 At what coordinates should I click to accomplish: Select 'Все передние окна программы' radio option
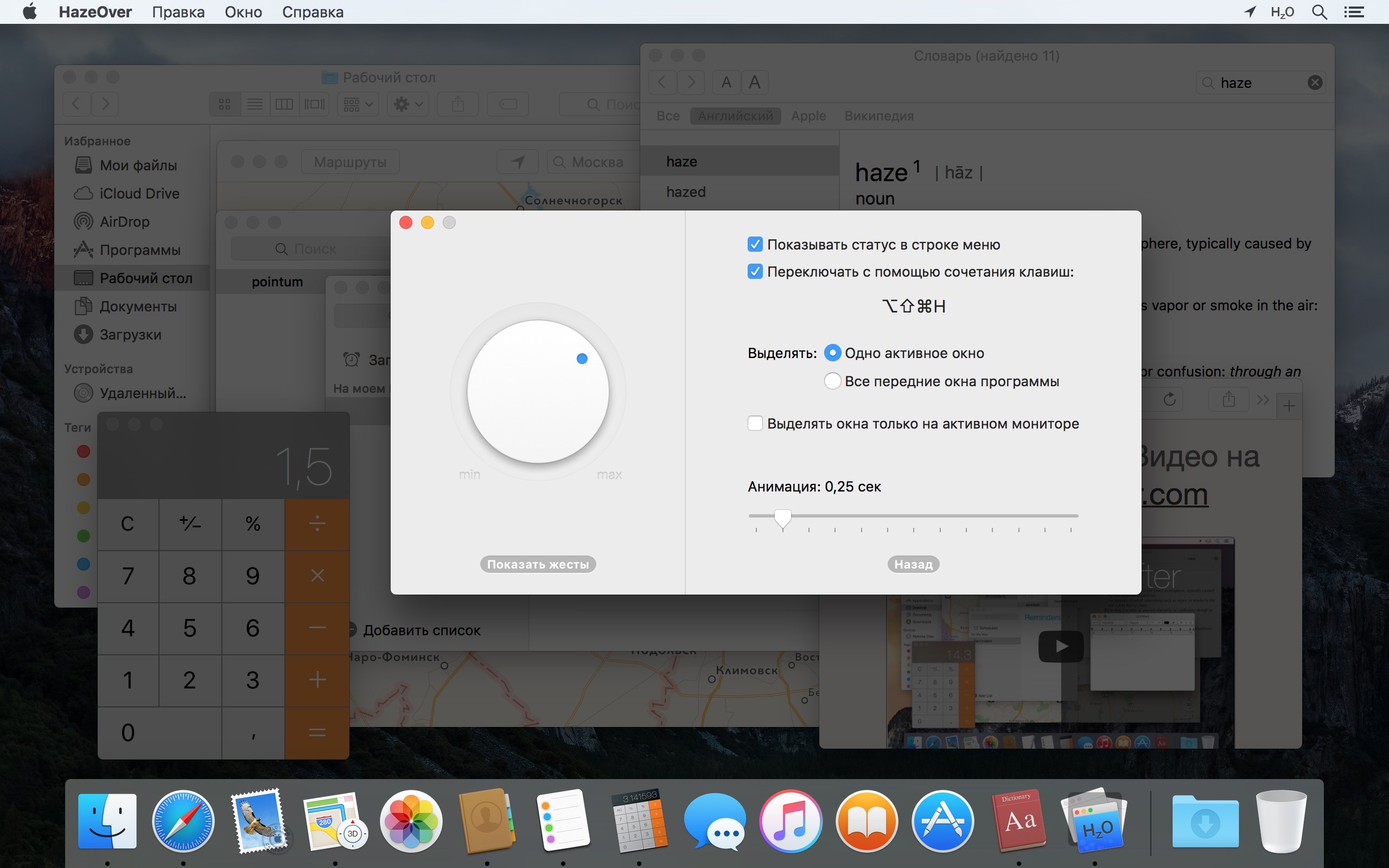point(832,381)
